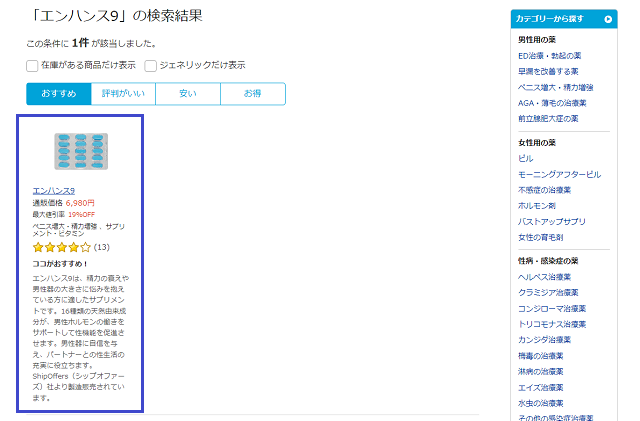Open AGA・薄毛の治療薬 category
This screenshot has height=421, width=640.
pyautogui.click(x=552, y=103)
